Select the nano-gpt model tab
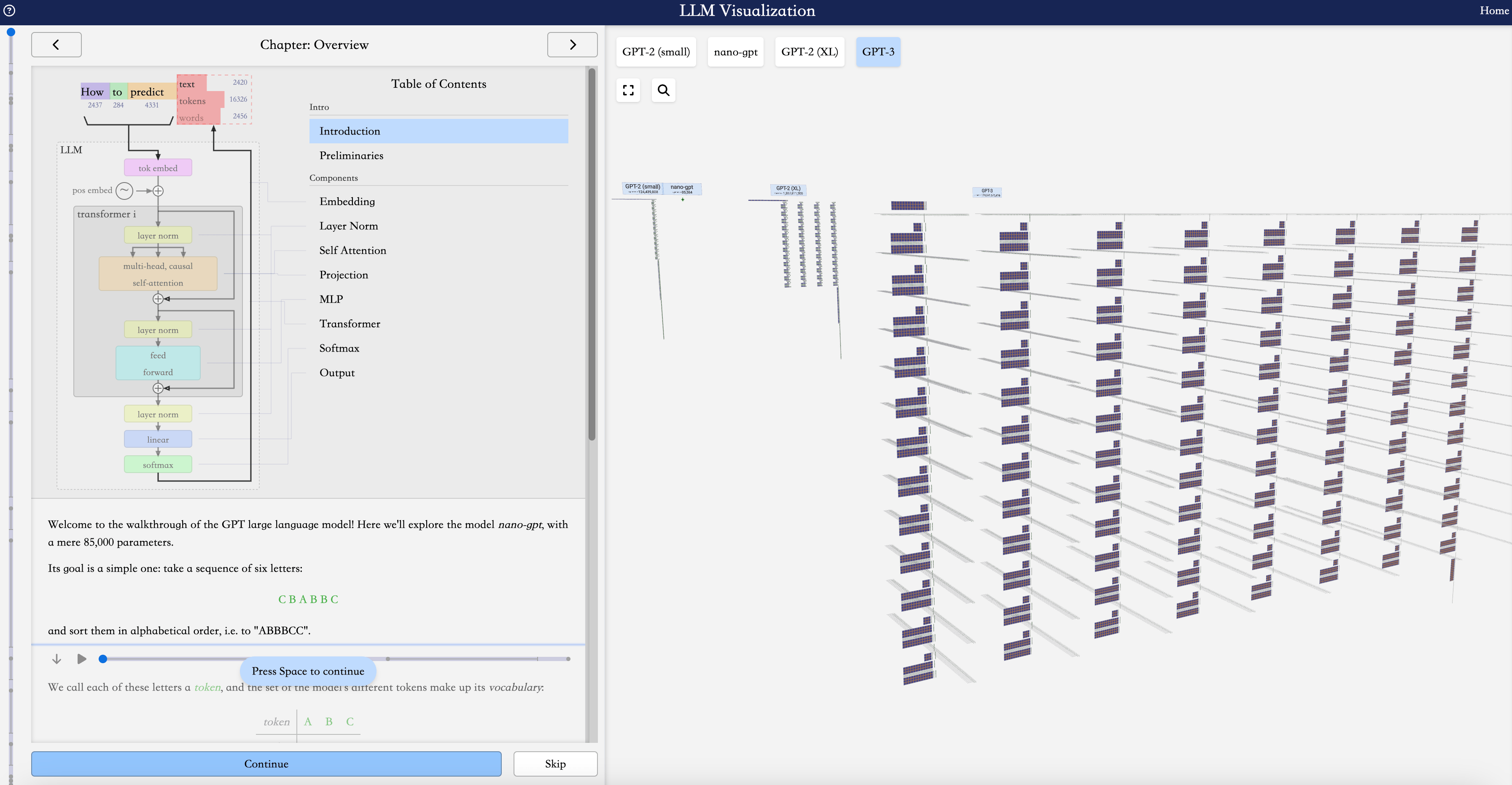Image resolution: width=1512 pixels, height=785 pixels. pyautogui.click(x=735, y=51)
